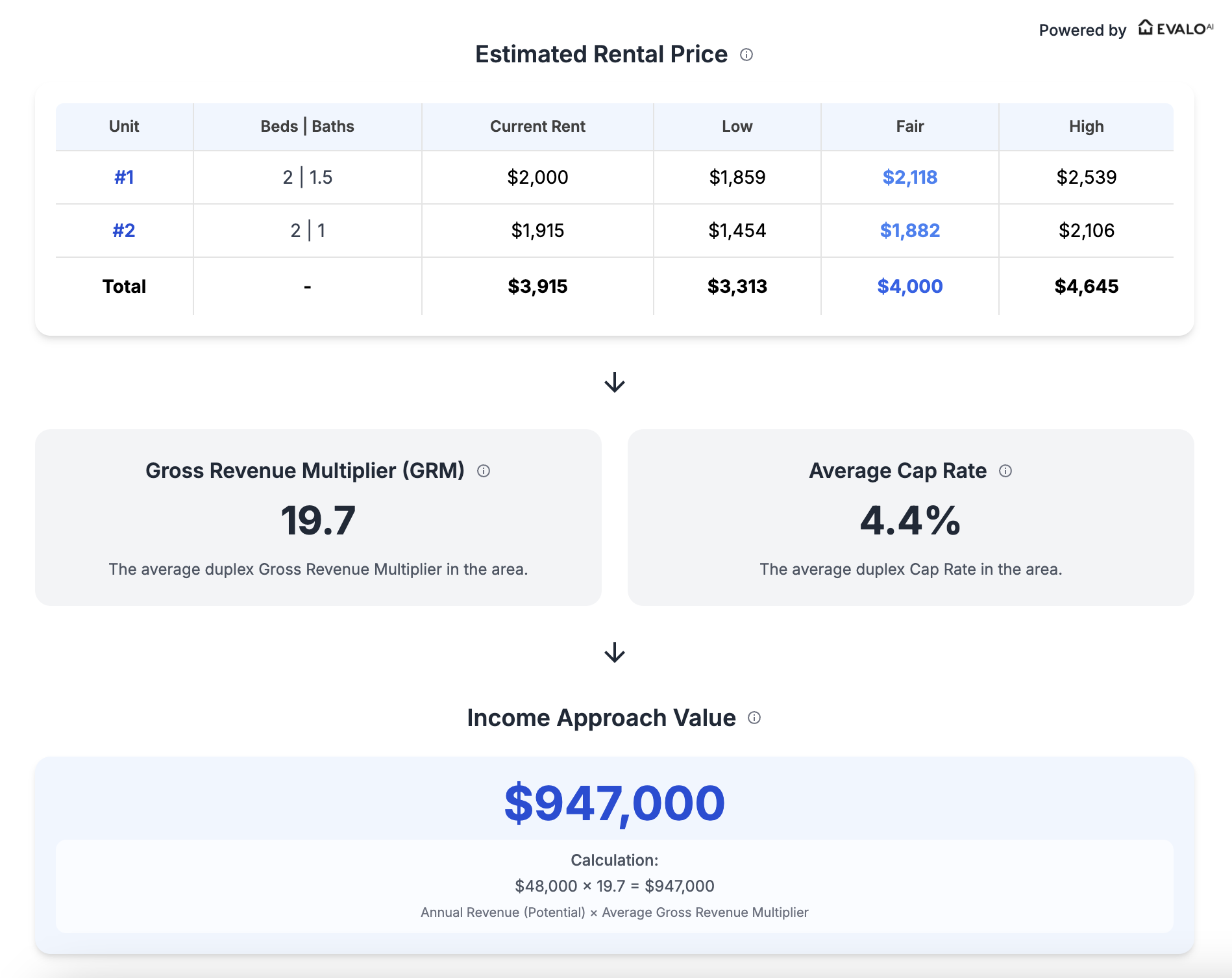
Task: Select the Evalo house logo
Action: click(x=1146, y=27)
